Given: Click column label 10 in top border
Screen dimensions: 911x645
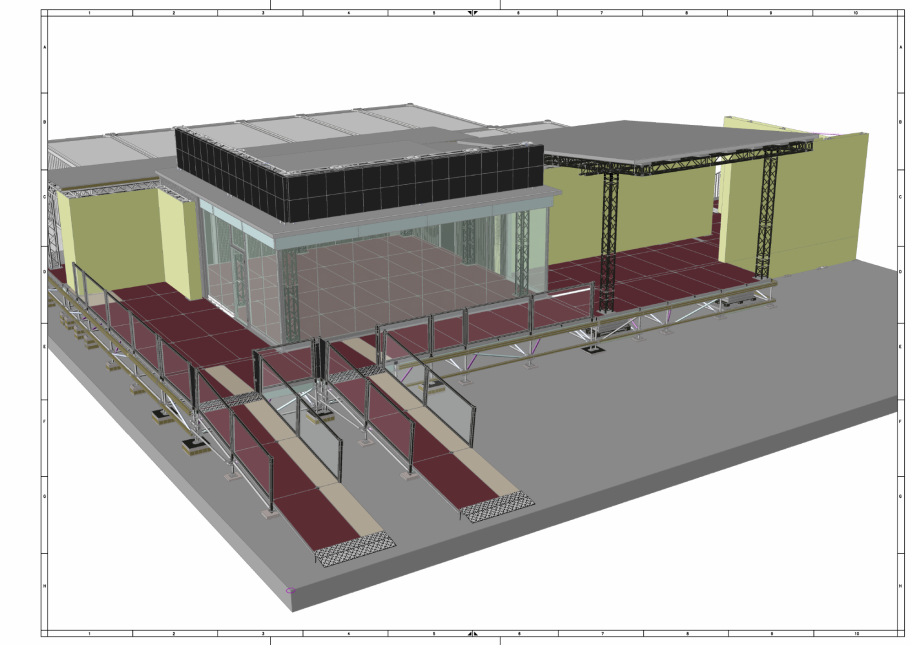Looking at the screenshot, I should click(856, 14).
